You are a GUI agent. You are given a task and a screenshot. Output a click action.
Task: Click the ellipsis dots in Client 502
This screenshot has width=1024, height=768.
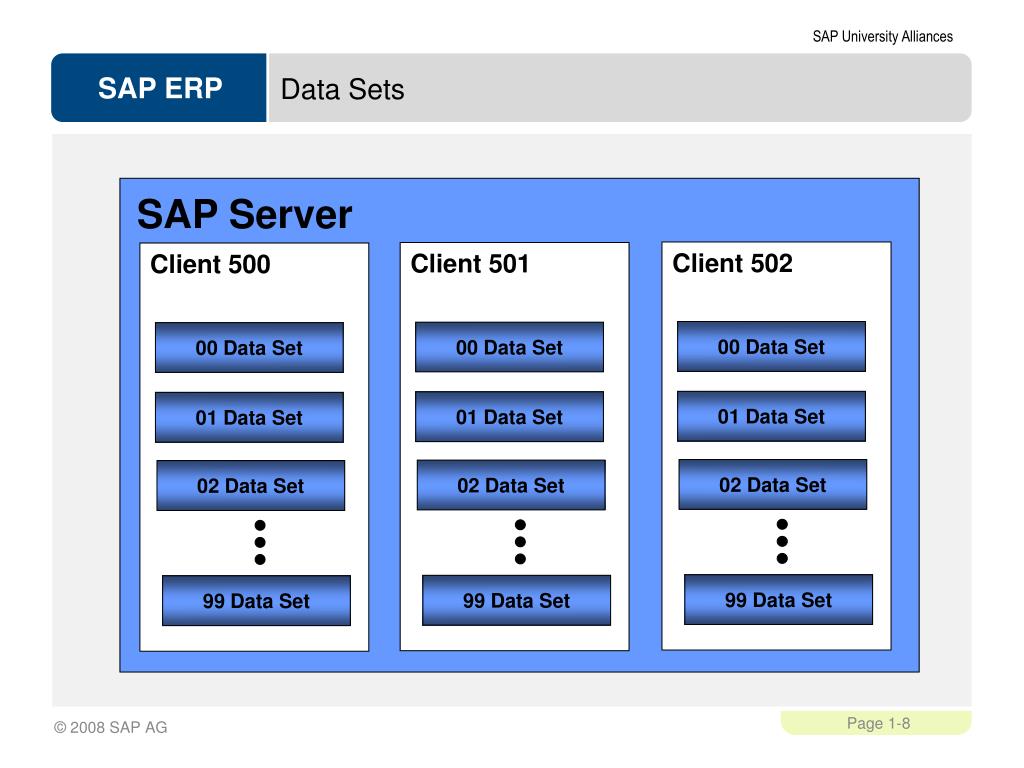pos(782,541)
